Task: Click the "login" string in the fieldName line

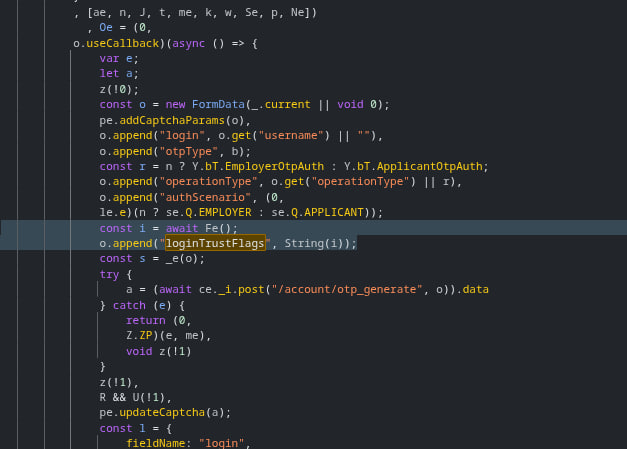Action: [x=221, y=443]
